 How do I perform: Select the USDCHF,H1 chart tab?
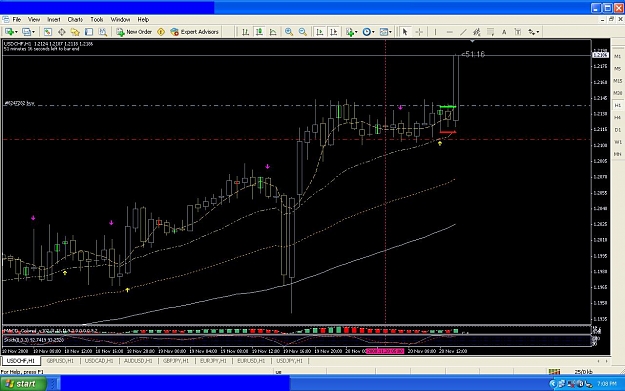[x=21, y=361]
